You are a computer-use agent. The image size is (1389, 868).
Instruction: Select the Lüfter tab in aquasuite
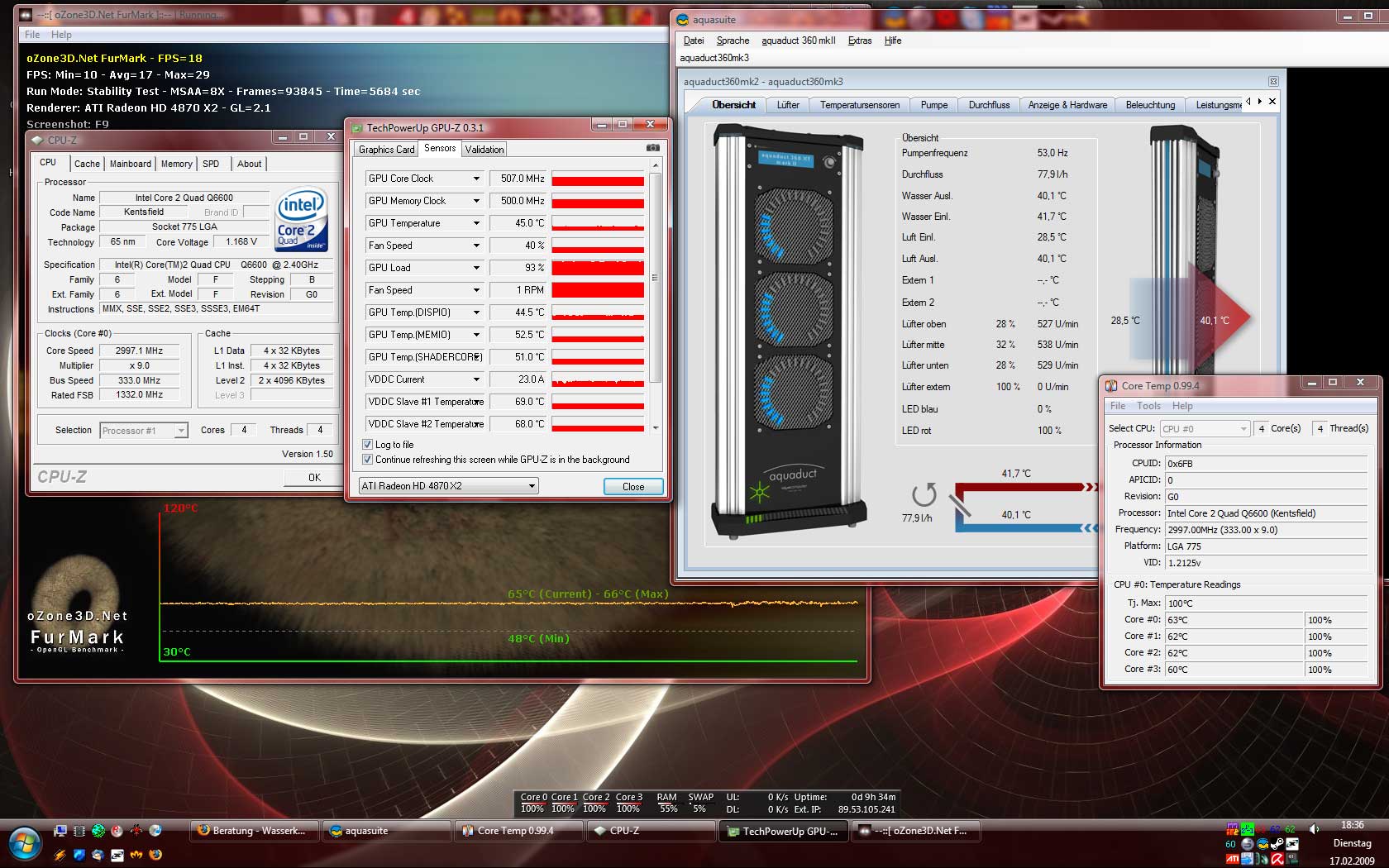tap(788, 105)
